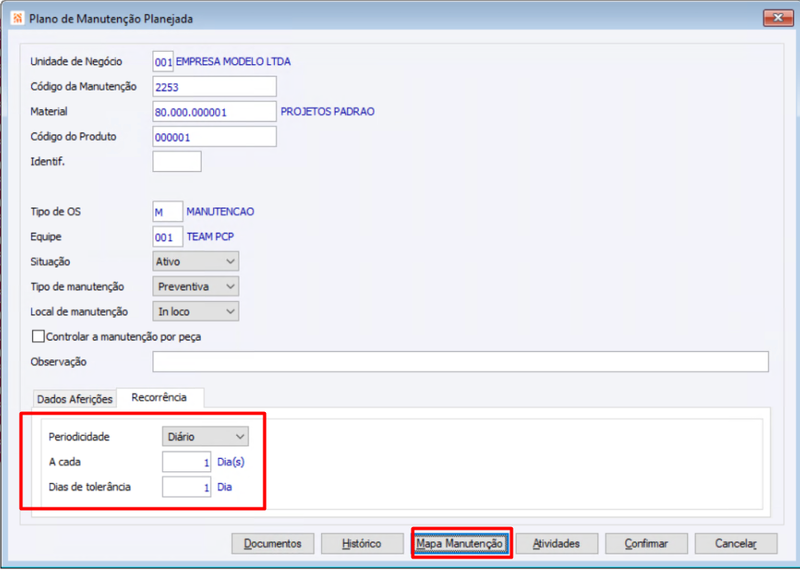Click EMPRESA MODELO LTDA text
800x570 pixels.
click(233, 62)
